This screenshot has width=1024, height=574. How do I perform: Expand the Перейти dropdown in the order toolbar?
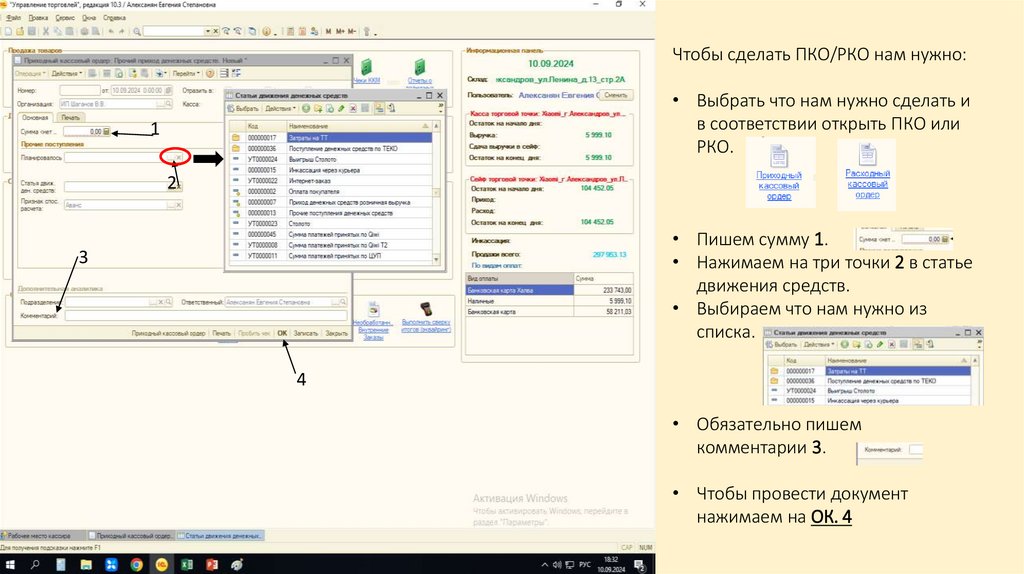click(x=185, y=73)
